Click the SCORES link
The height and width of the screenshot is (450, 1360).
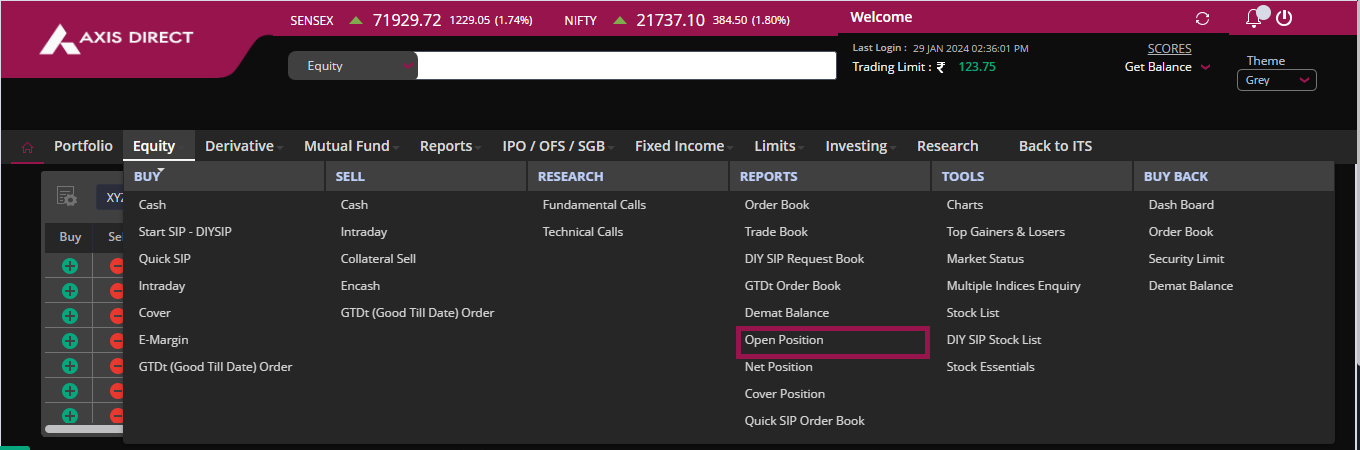(x=1169, y=48)
